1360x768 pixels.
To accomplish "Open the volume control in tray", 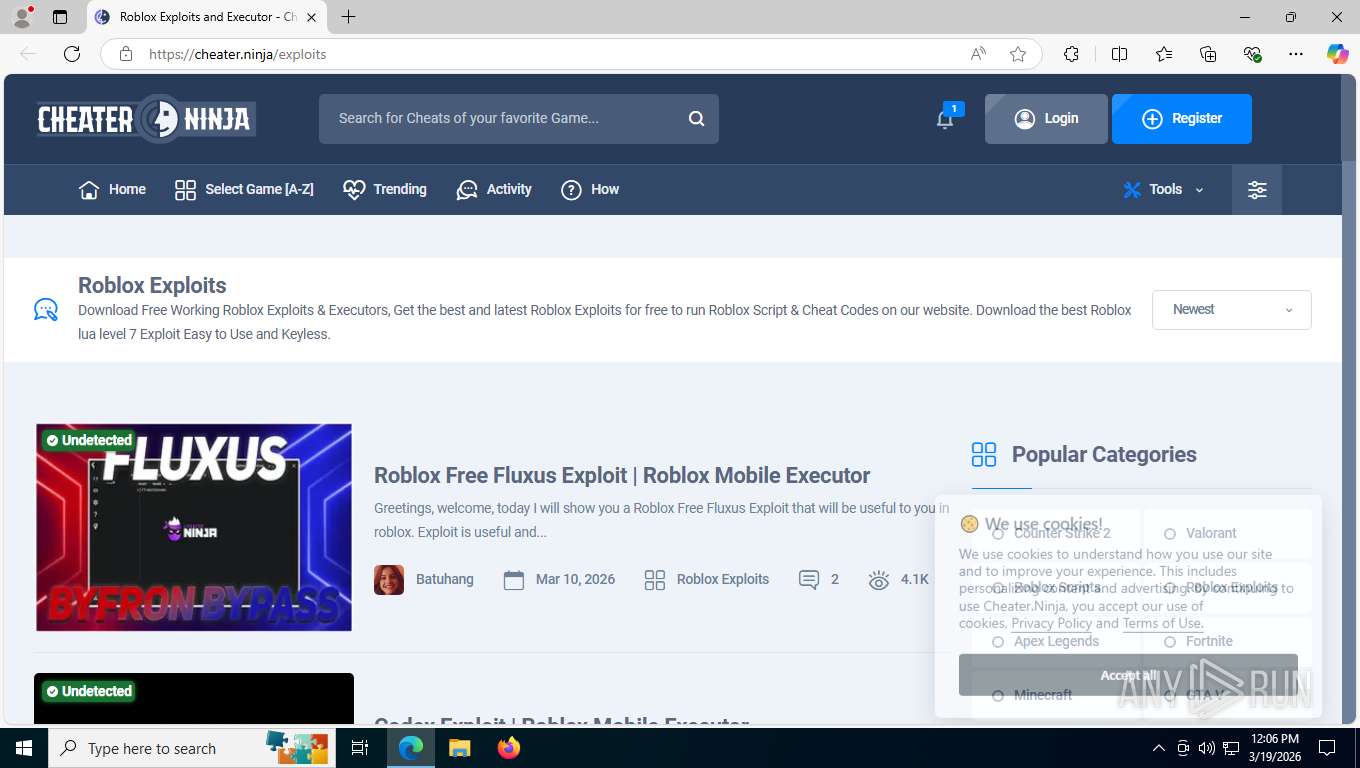I will [x=1207, y=748].
